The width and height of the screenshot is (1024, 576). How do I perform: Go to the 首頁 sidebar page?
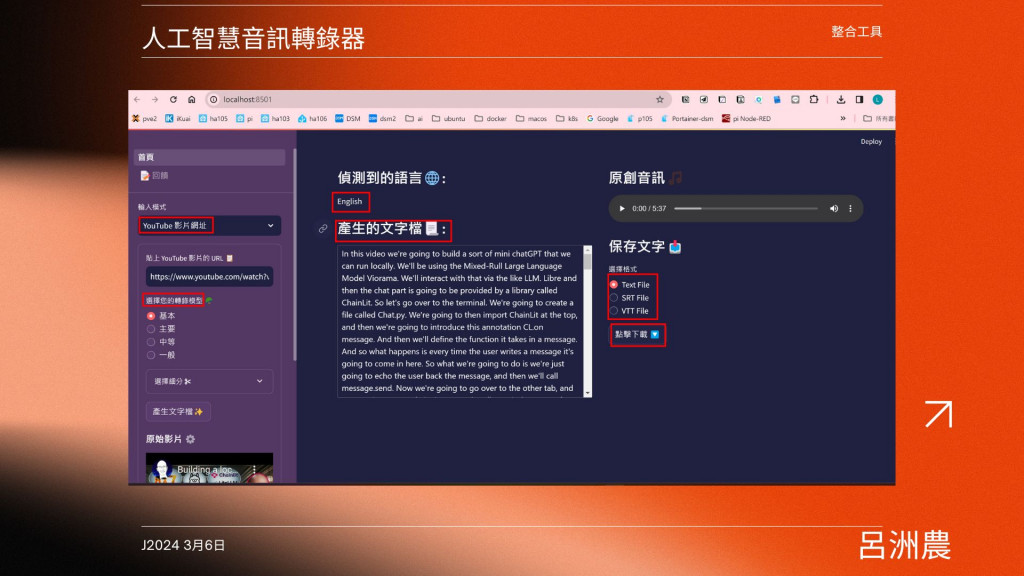210,157
